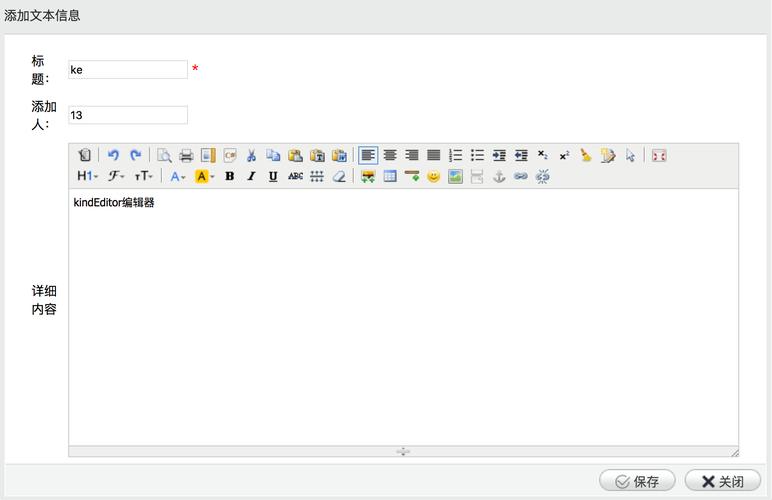
Task: Click the 标题 title input field
Action: tap(128, 70)
